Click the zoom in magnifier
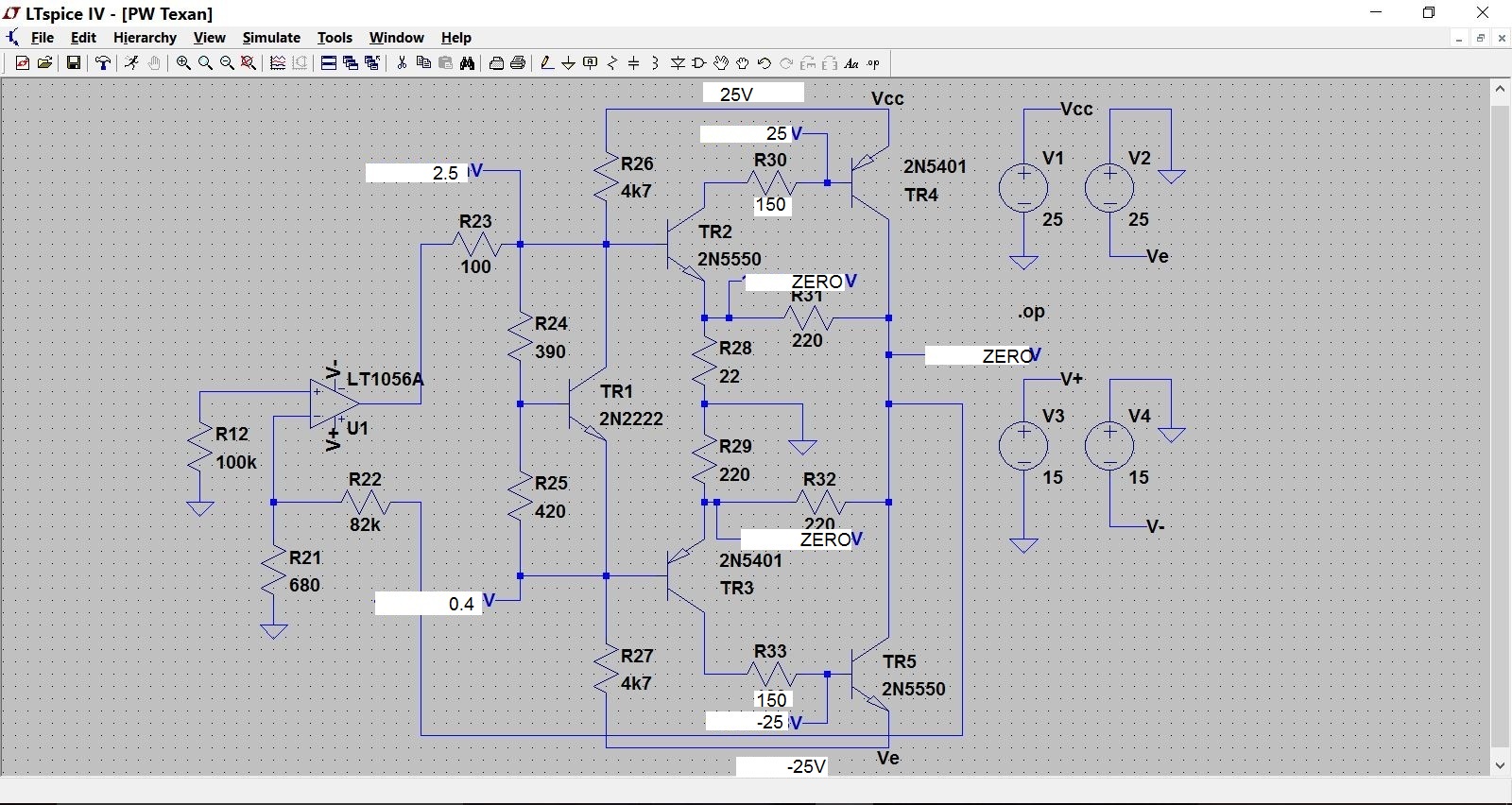Viewport: 1512px width, 805px height. pos(183,63)
